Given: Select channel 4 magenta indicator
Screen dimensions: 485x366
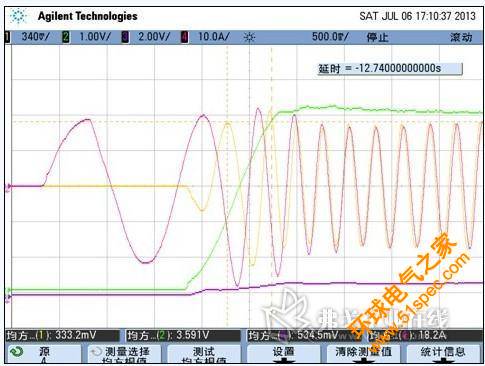Looking at the screenshot, I should coord(184,37).
